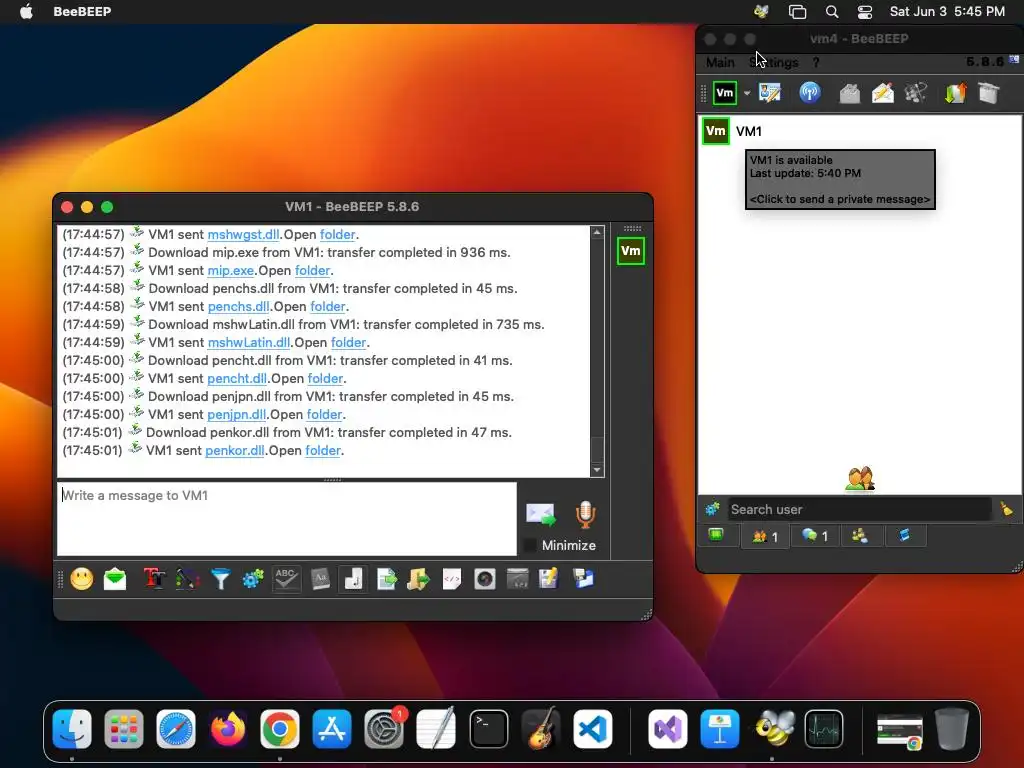Click the blue funnel filter icon
This screenshot has height=768, width=1024.
point(221,579)
